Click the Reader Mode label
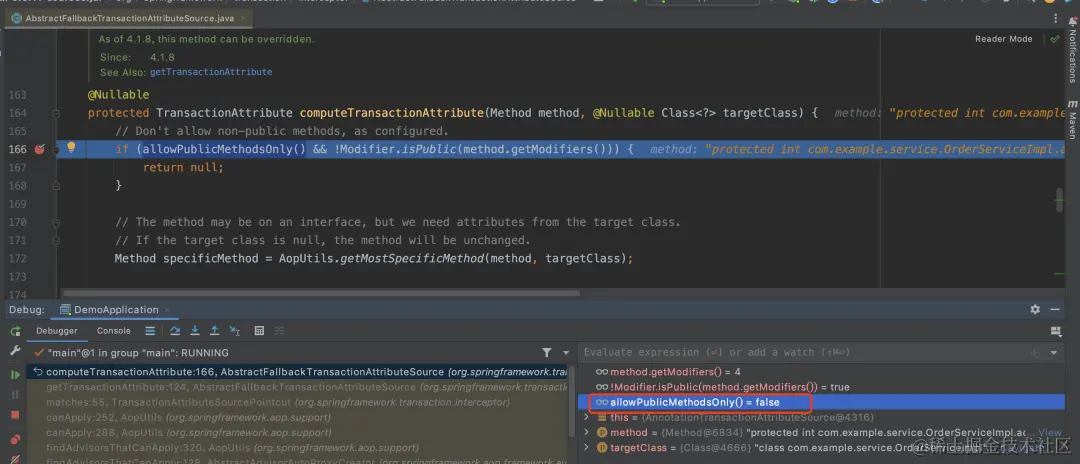The height and width of the screenshot is (464, 1080). click(1004, 39)
